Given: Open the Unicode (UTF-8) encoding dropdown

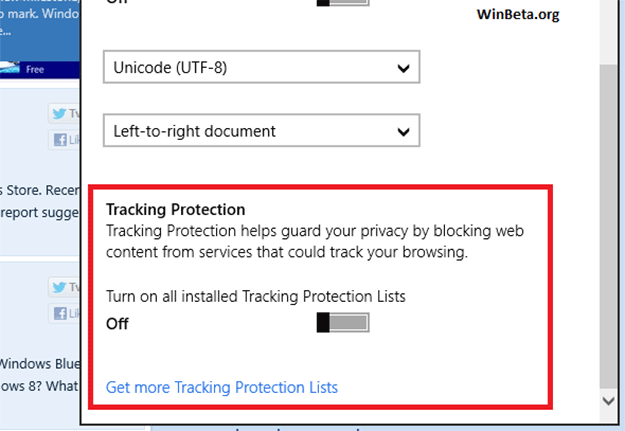Looking at the screenshot, I should point(260,69).
